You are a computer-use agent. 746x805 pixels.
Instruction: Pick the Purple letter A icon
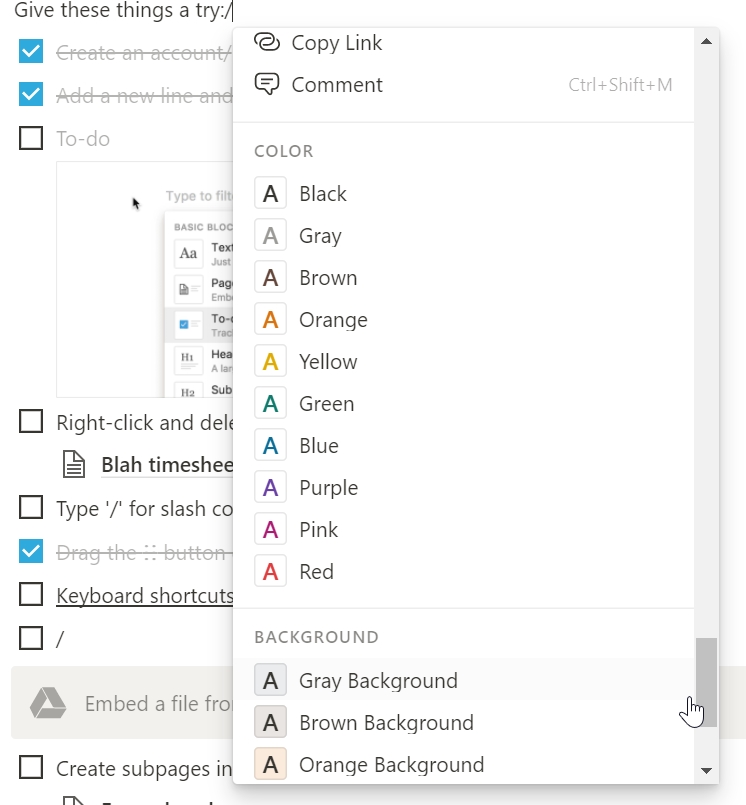(x=270, y=488)
